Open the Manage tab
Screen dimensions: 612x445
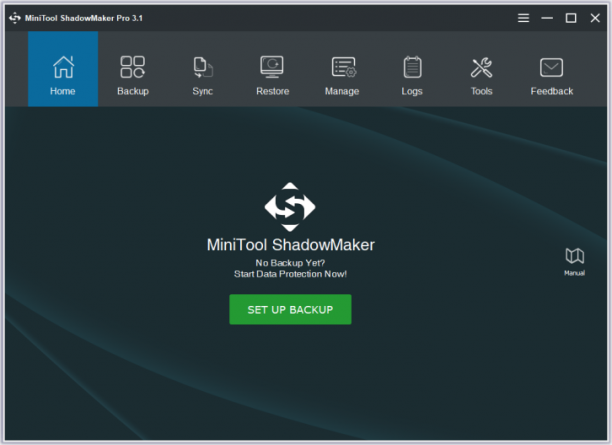pyautogui.click(x=342, y=69)
